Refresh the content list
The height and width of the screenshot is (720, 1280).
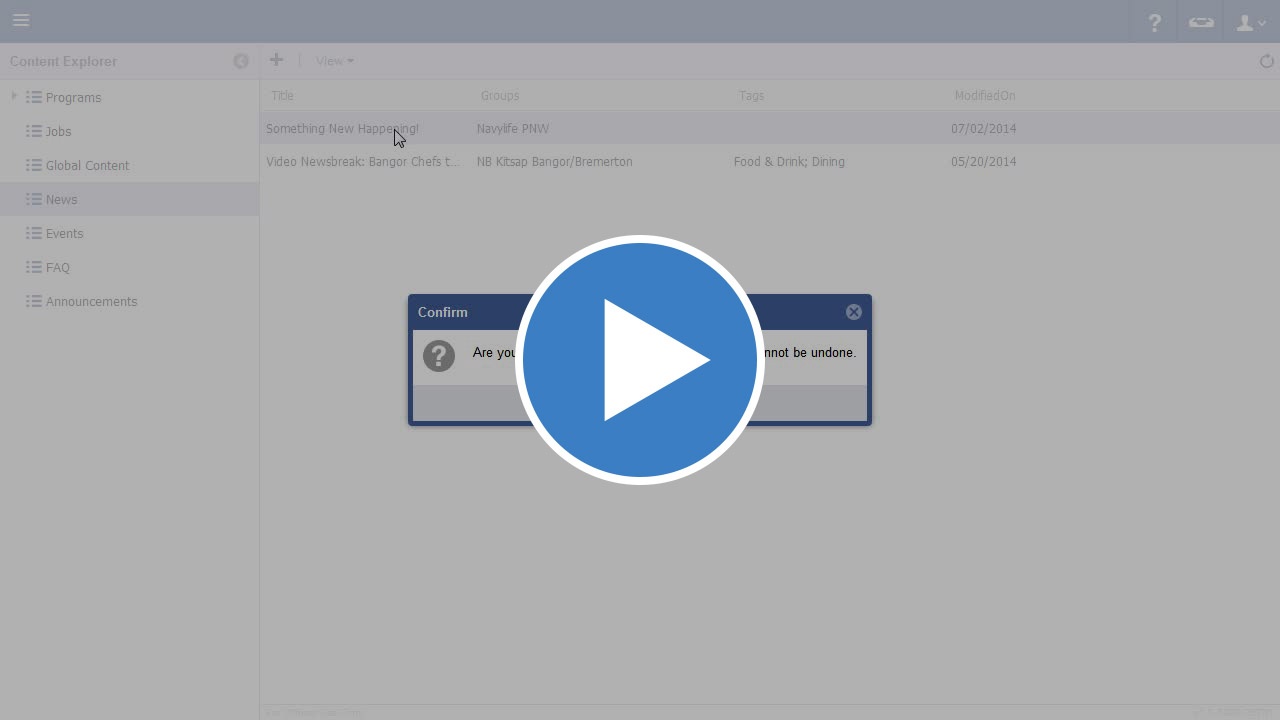tap(1266, 61)
